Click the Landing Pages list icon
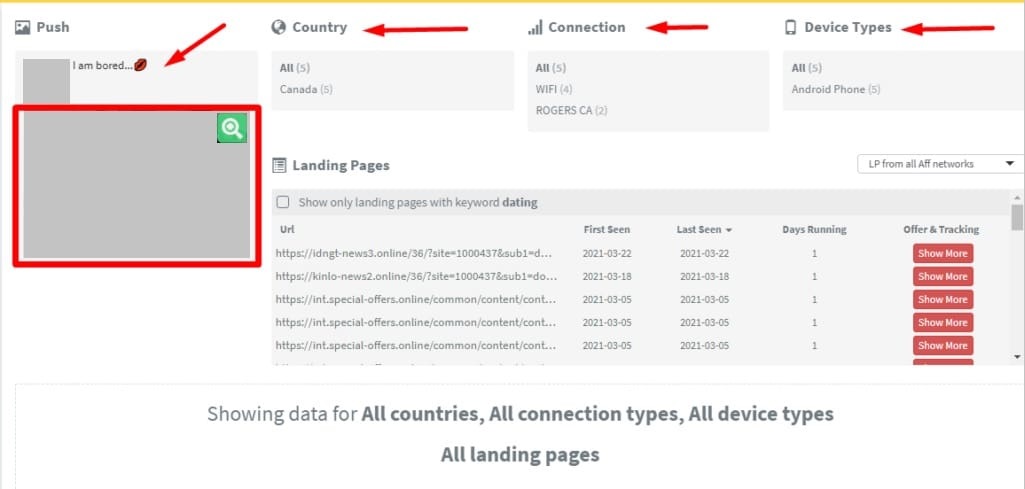The width and height of the screenshot is (1025, 489). (x=280, y=165)
